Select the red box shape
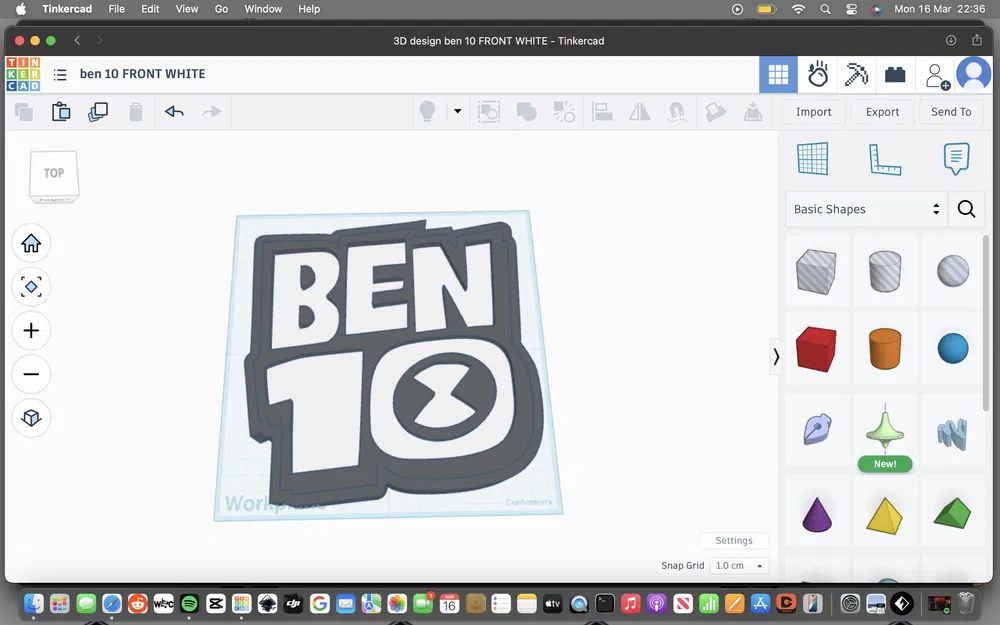 click(x=817, y=348)
